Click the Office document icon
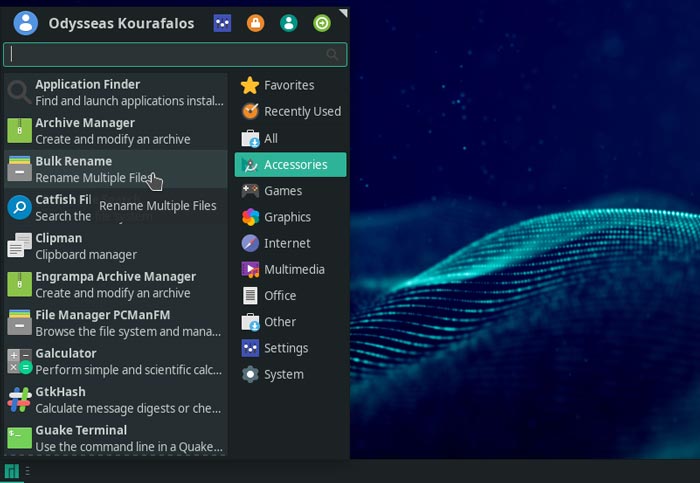700x483 pixels. click(x=250, y=296)
